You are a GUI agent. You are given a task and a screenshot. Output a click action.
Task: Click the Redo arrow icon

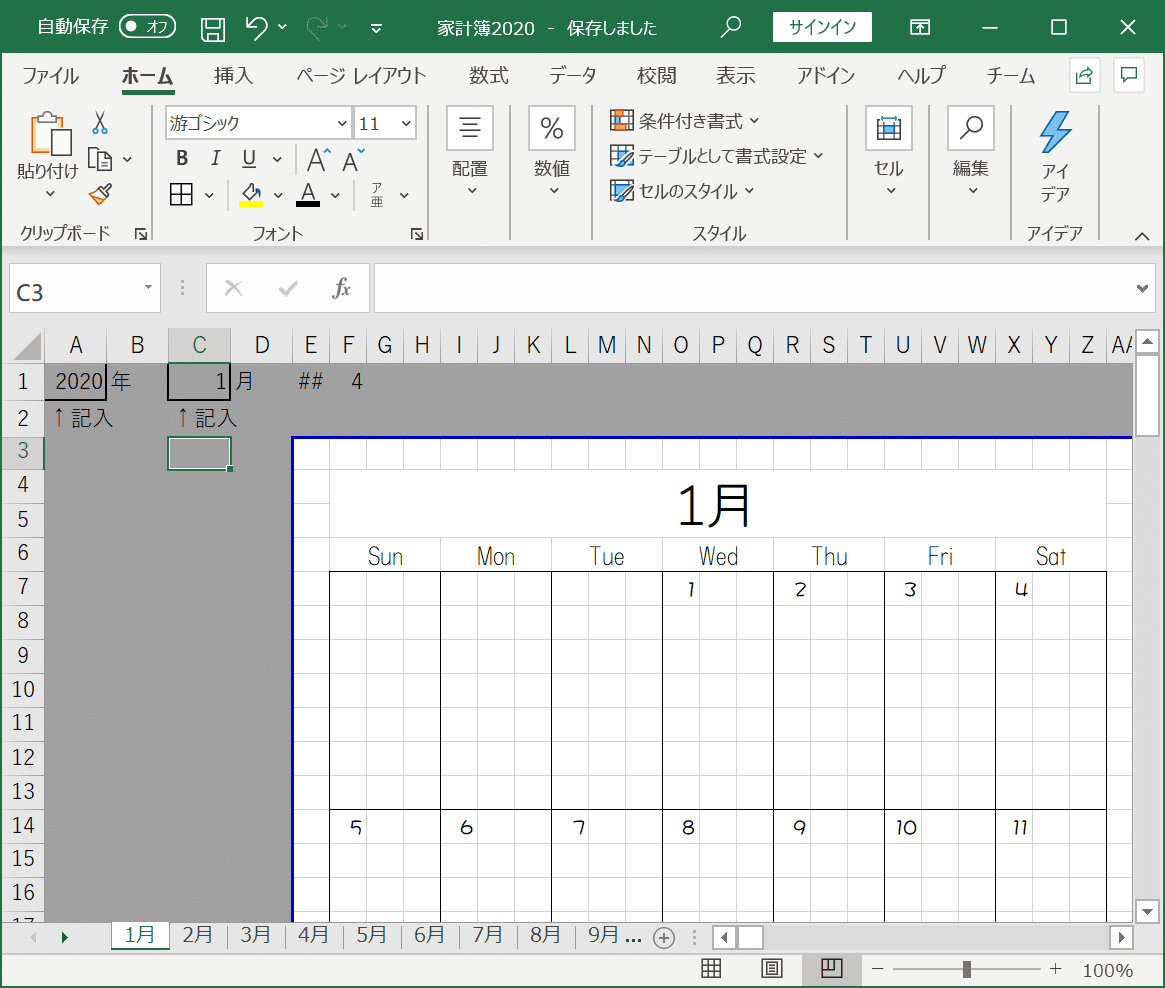coord(317,27)
